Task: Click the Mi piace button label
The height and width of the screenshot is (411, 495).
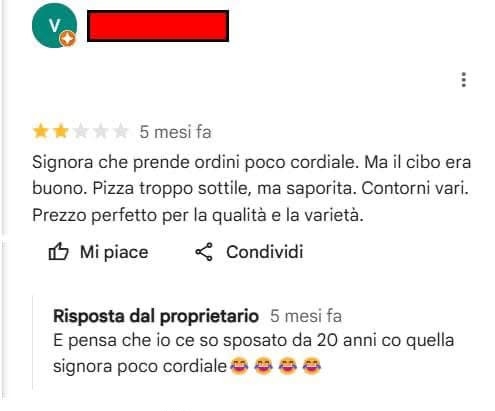Action: click(x=114, y=252)
